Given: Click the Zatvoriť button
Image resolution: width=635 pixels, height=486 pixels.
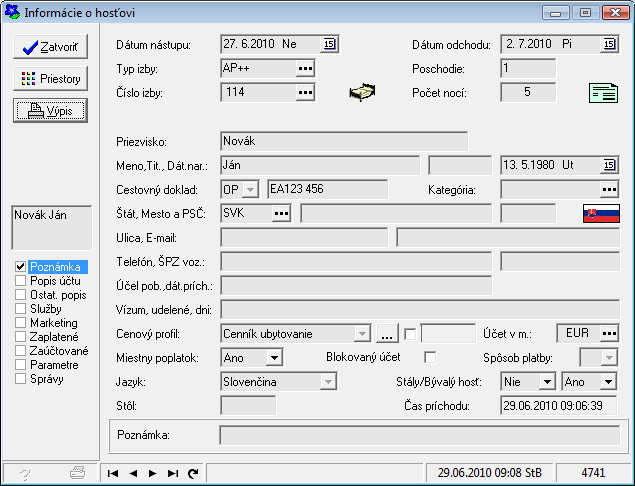Looking at the screenshot, I should click(50, 47).
